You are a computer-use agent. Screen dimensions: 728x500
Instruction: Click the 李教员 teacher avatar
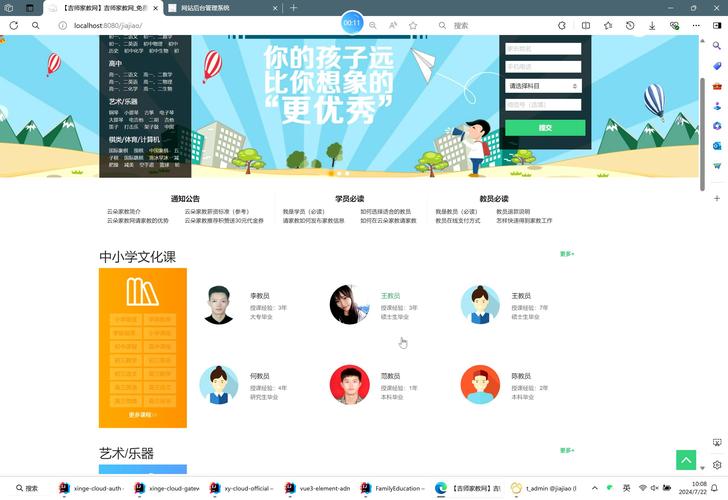click(219, 305)
